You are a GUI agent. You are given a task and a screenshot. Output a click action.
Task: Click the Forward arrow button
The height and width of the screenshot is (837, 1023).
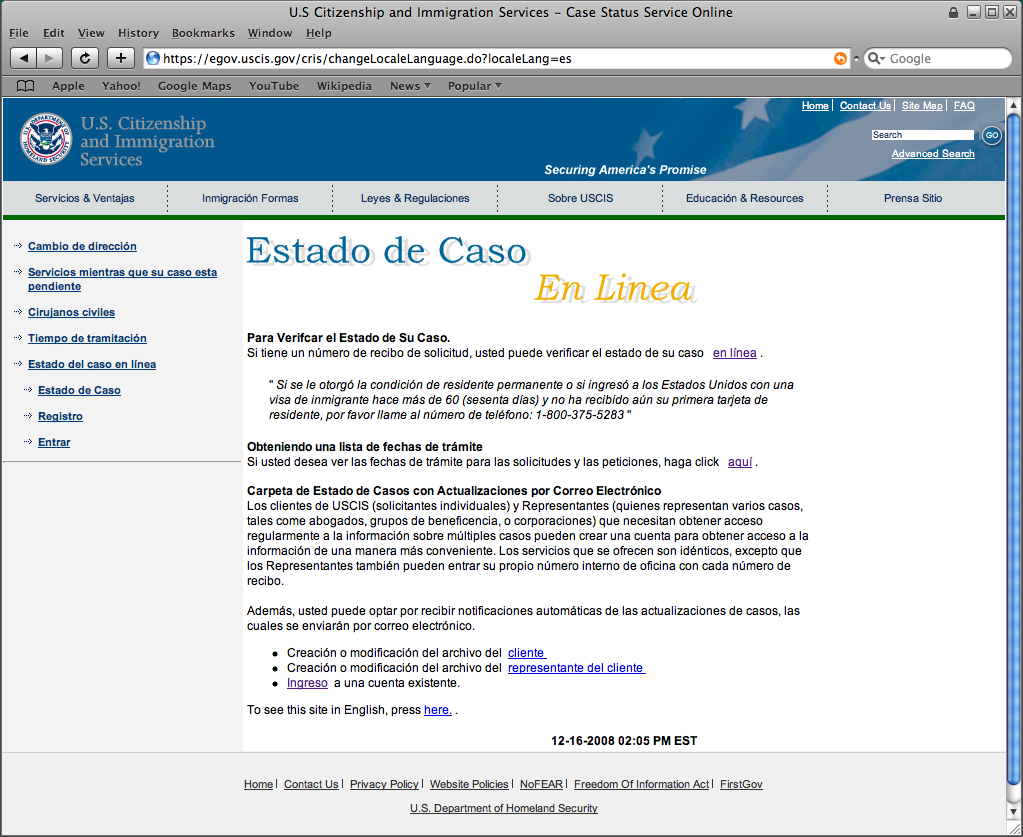point(50,58)
